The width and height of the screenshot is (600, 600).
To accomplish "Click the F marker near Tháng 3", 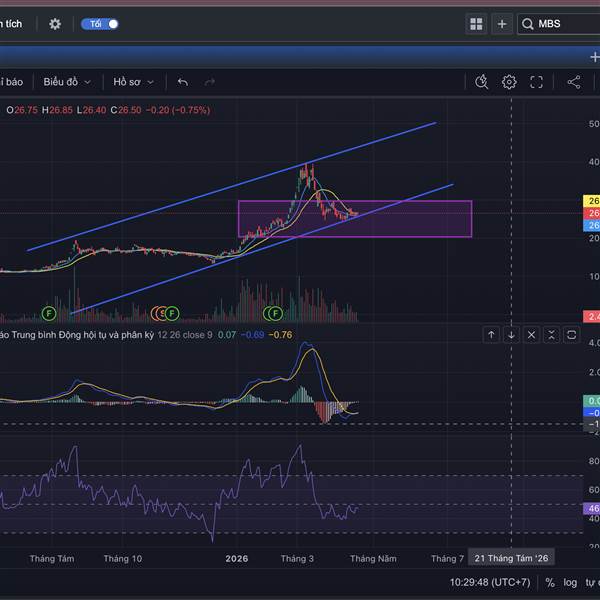I will pyautogui.click(x=275, y=314).
